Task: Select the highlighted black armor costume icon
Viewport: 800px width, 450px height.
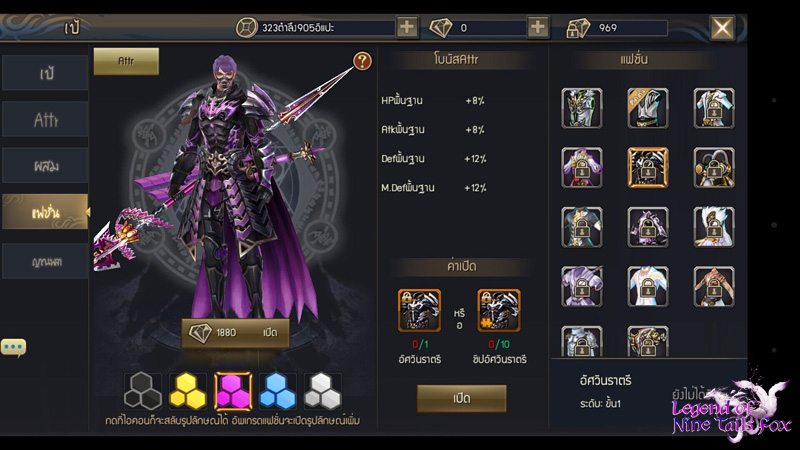Action: coord(647,168)
